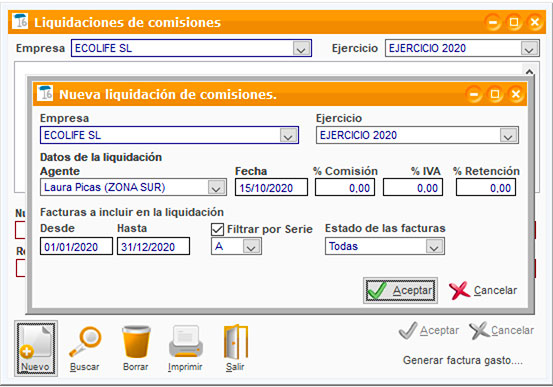
Task: Click the % Comisión input field
Action: click(x=345, y=187)
